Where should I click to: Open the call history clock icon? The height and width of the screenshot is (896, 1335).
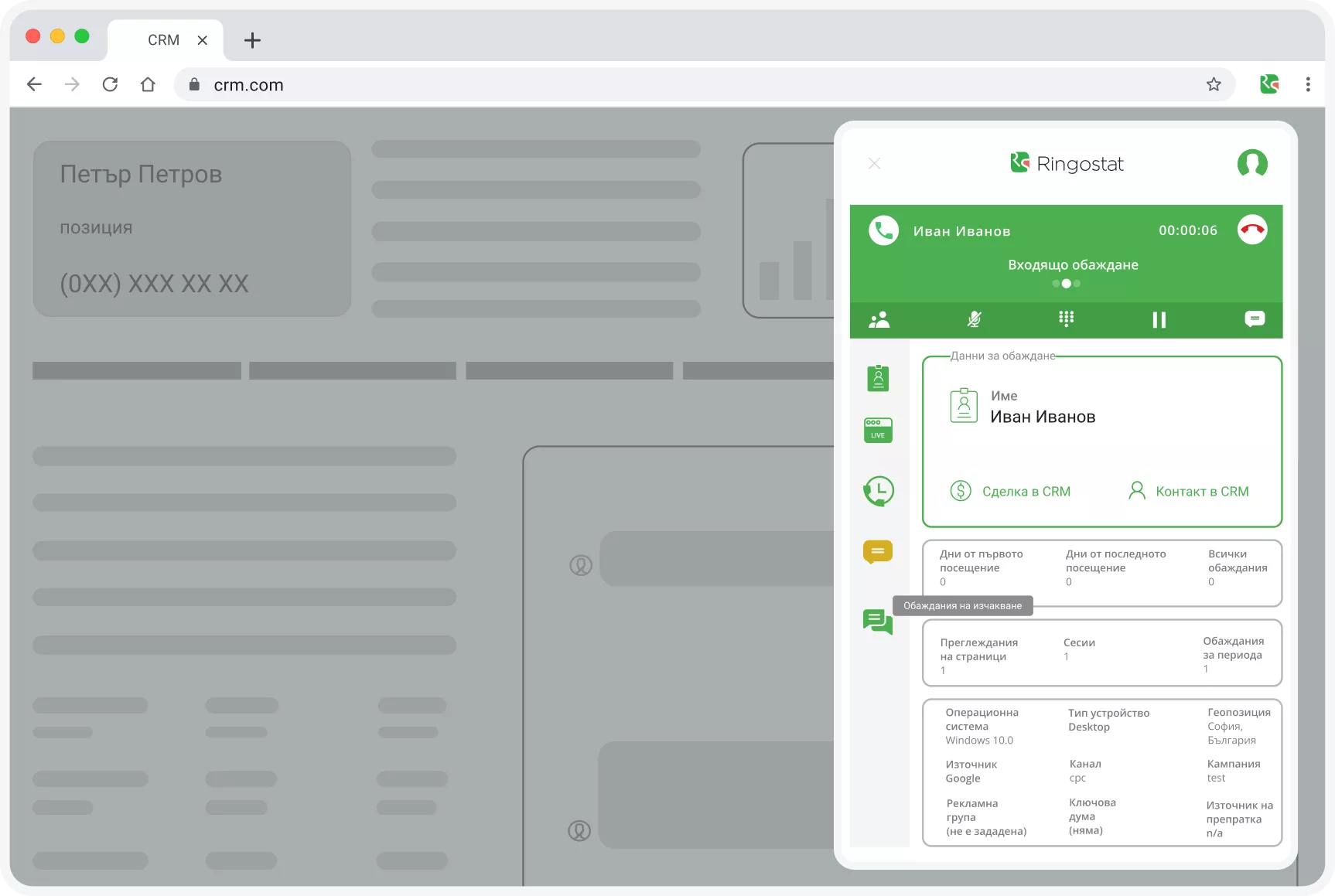tap(878, 491)
